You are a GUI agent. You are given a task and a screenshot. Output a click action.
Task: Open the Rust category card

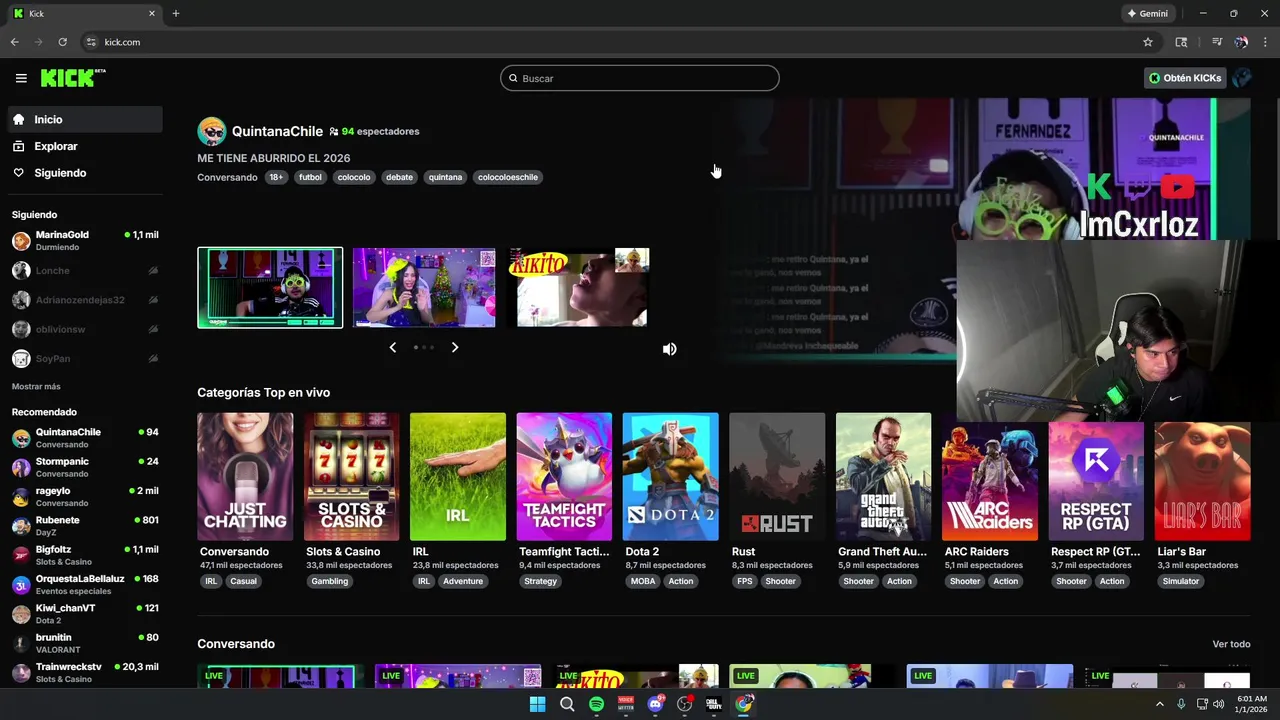tap(777, 477)
